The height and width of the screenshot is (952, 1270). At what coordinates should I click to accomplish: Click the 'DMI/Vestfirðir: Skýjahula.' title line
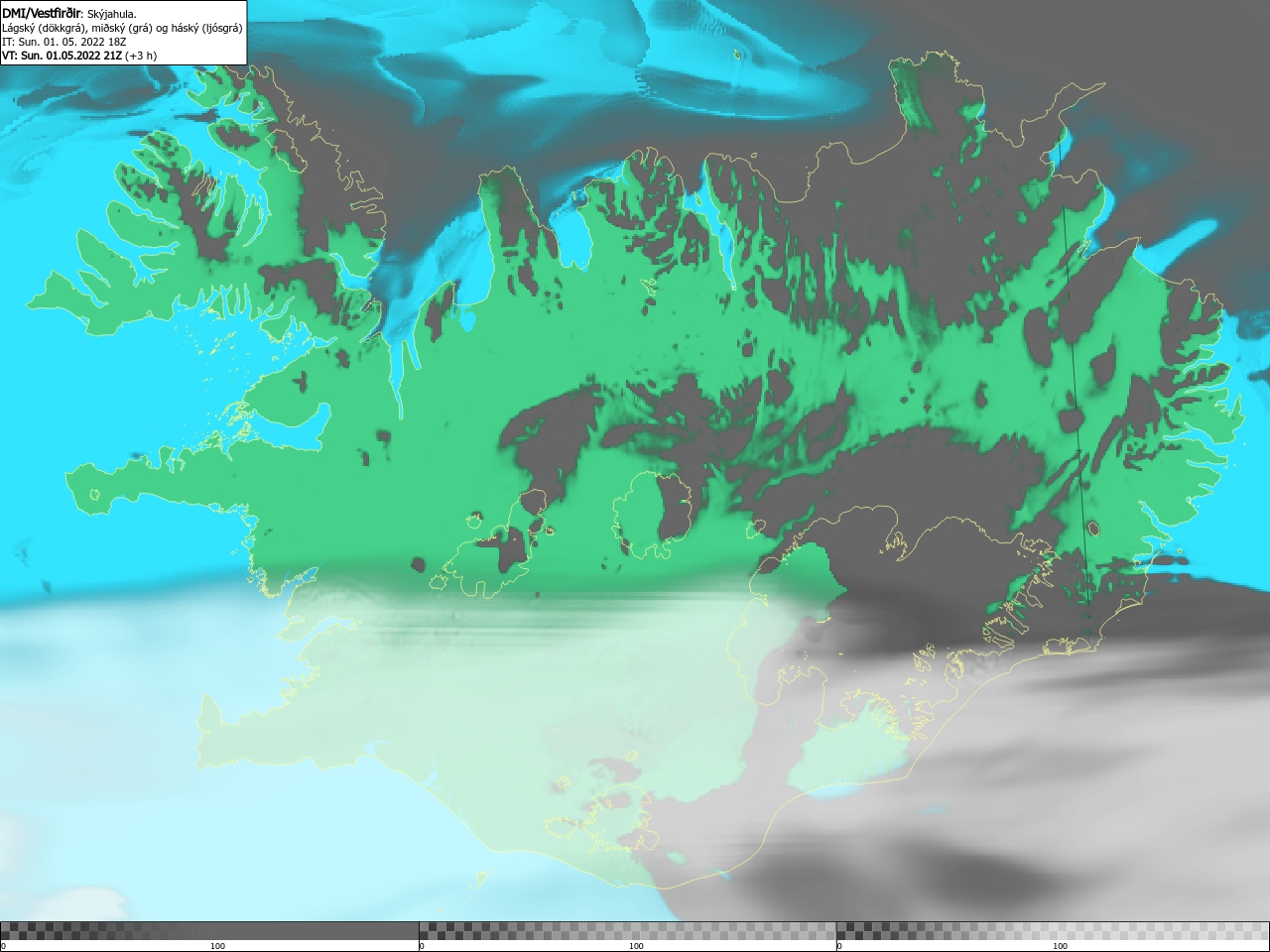pyautogui.click(x=69, y=14)
